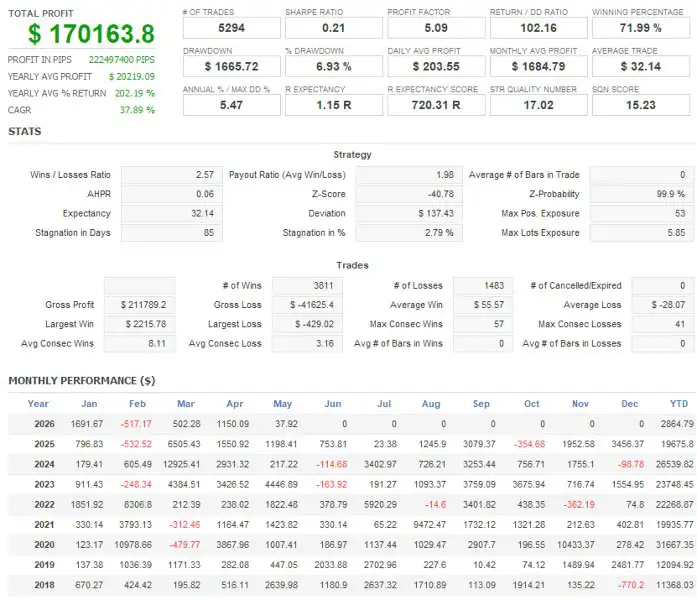Select R Expectancy Score value 720.31 R
Screen dimensions: 697x600
pos(436,105)
